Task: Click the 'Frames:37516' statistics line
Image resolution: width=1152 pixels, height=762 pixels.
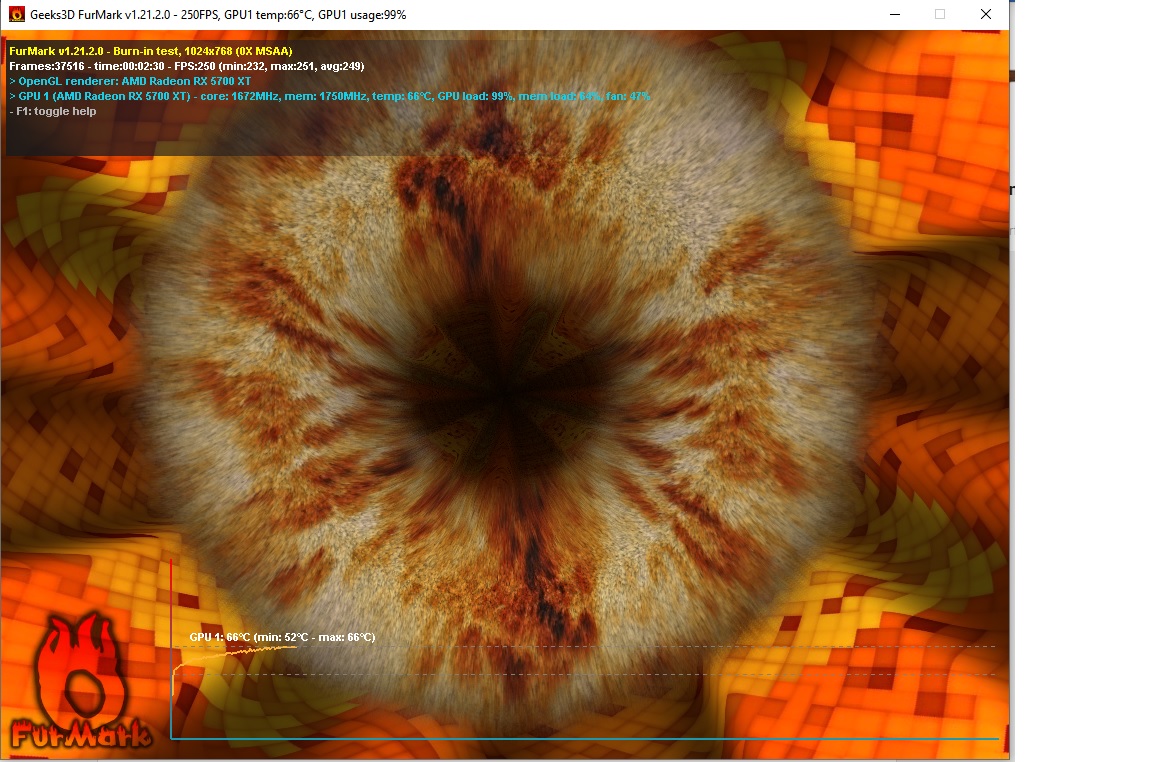Action: [187, 66]
